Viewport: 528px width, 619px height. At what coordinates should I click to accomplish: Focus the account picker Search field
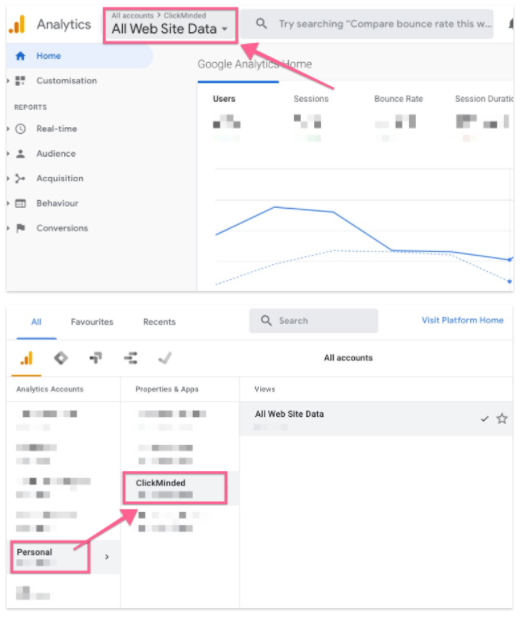(314, 321)
